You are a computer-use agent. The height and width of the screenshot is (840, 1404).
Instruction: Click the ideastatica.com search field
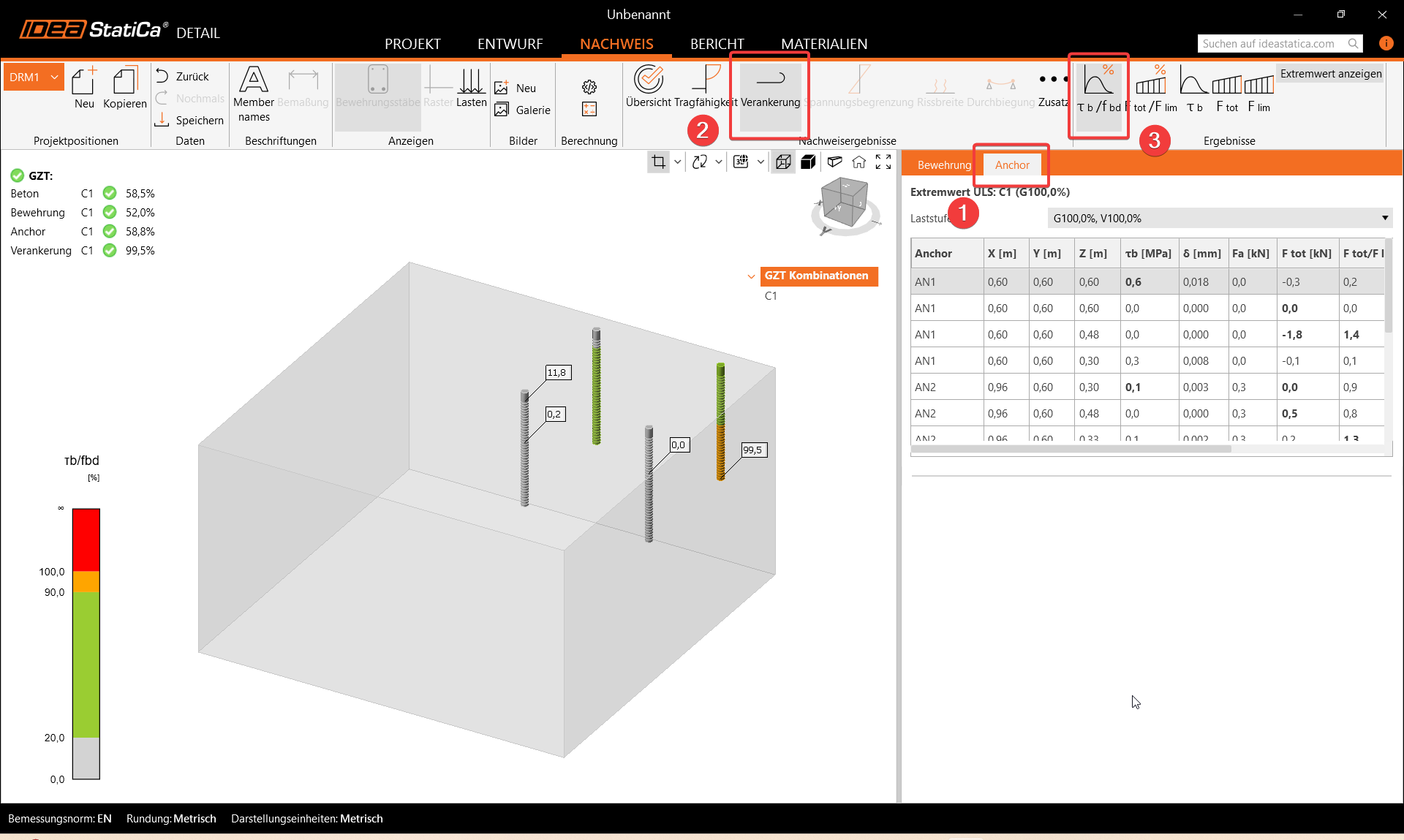click(1270, 44)
